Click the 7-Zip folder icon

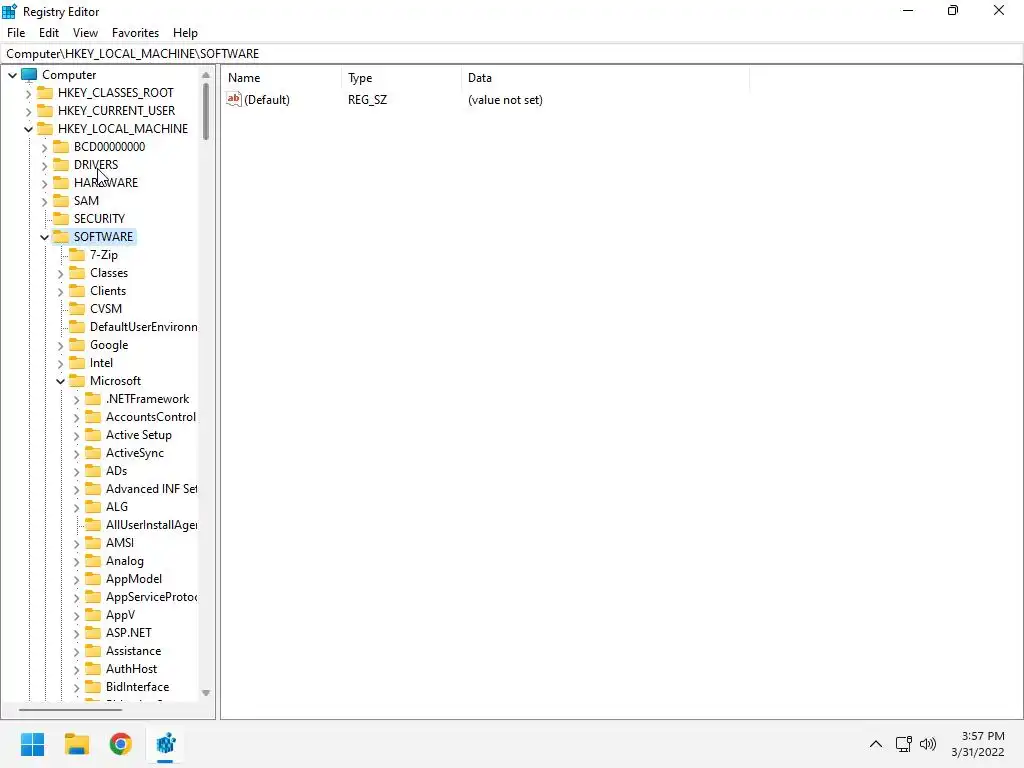[77, 255]
